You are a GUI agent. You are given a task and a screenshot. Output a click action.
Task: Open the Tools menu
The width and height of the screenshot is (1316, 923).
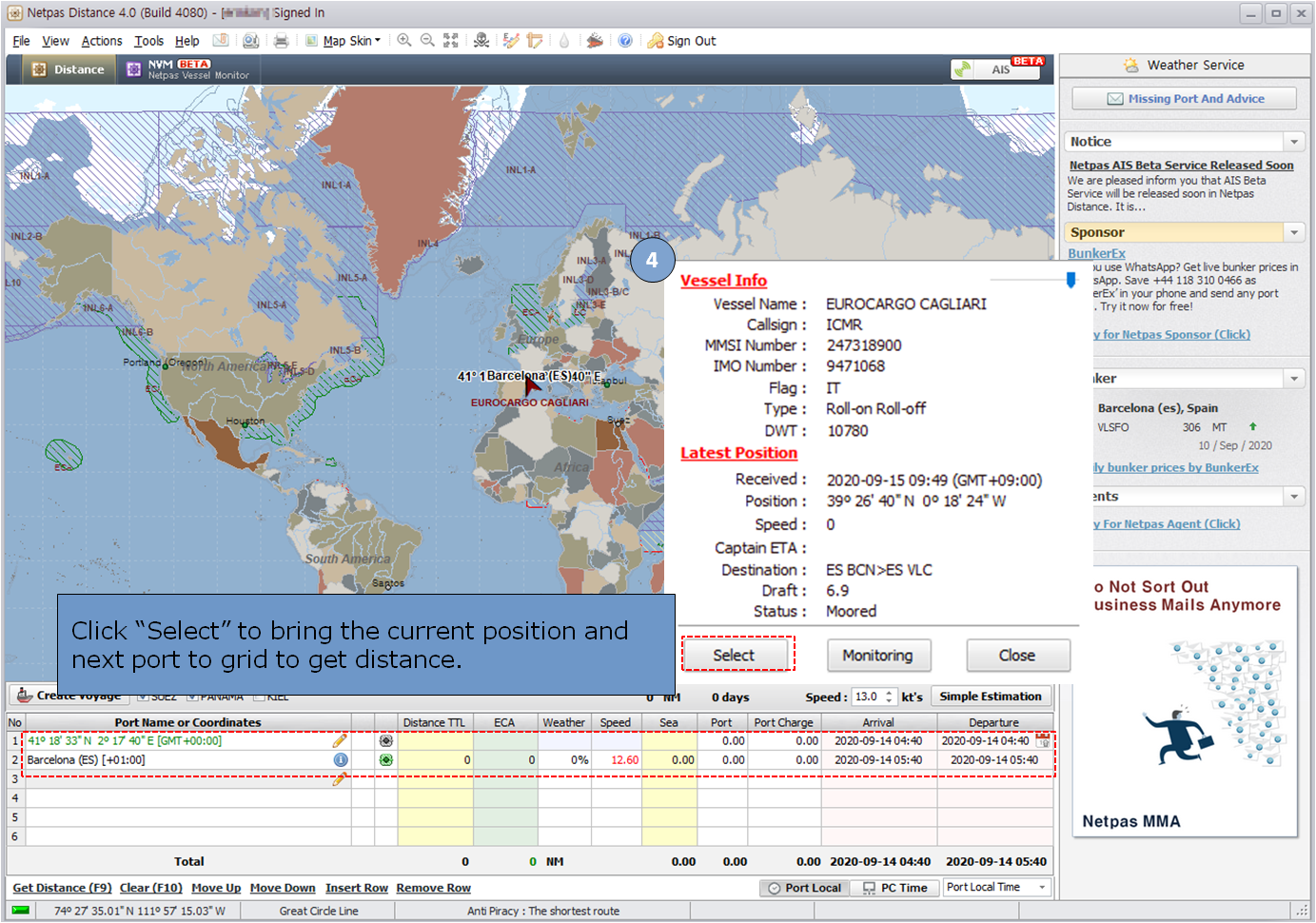point(148,41)
